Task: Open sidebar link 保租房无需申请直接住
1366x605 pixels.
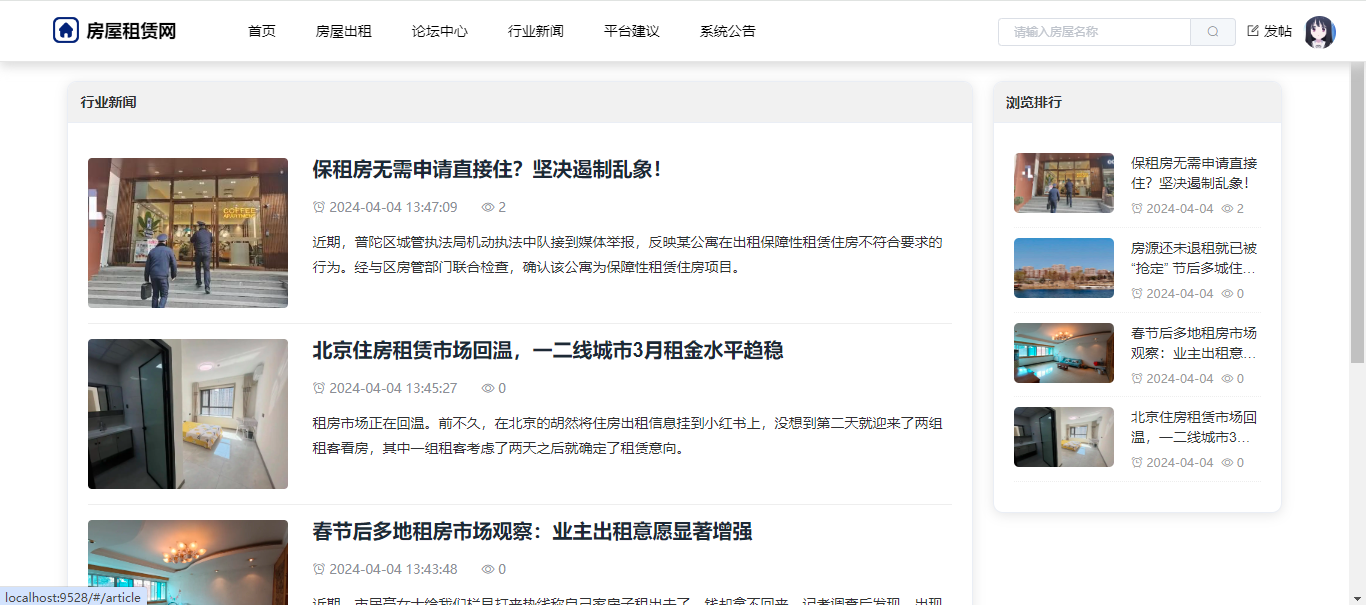Action: [x=1194, y=173]
